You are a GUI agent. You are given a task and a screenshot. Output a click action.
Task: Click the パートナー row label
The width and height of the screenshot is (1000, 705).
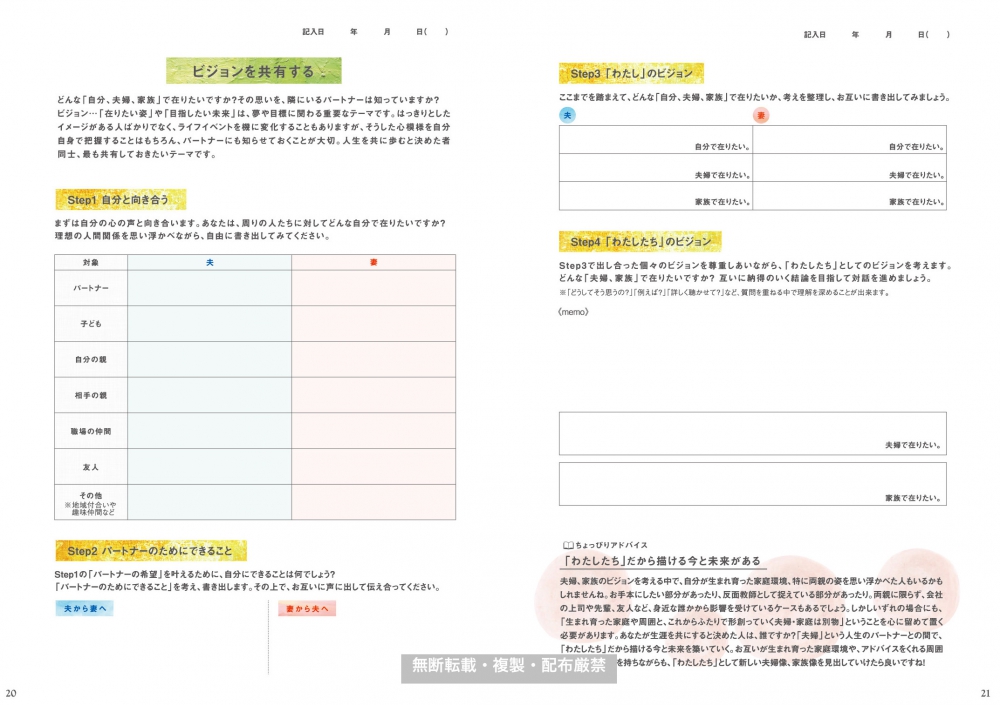[91, 288]
